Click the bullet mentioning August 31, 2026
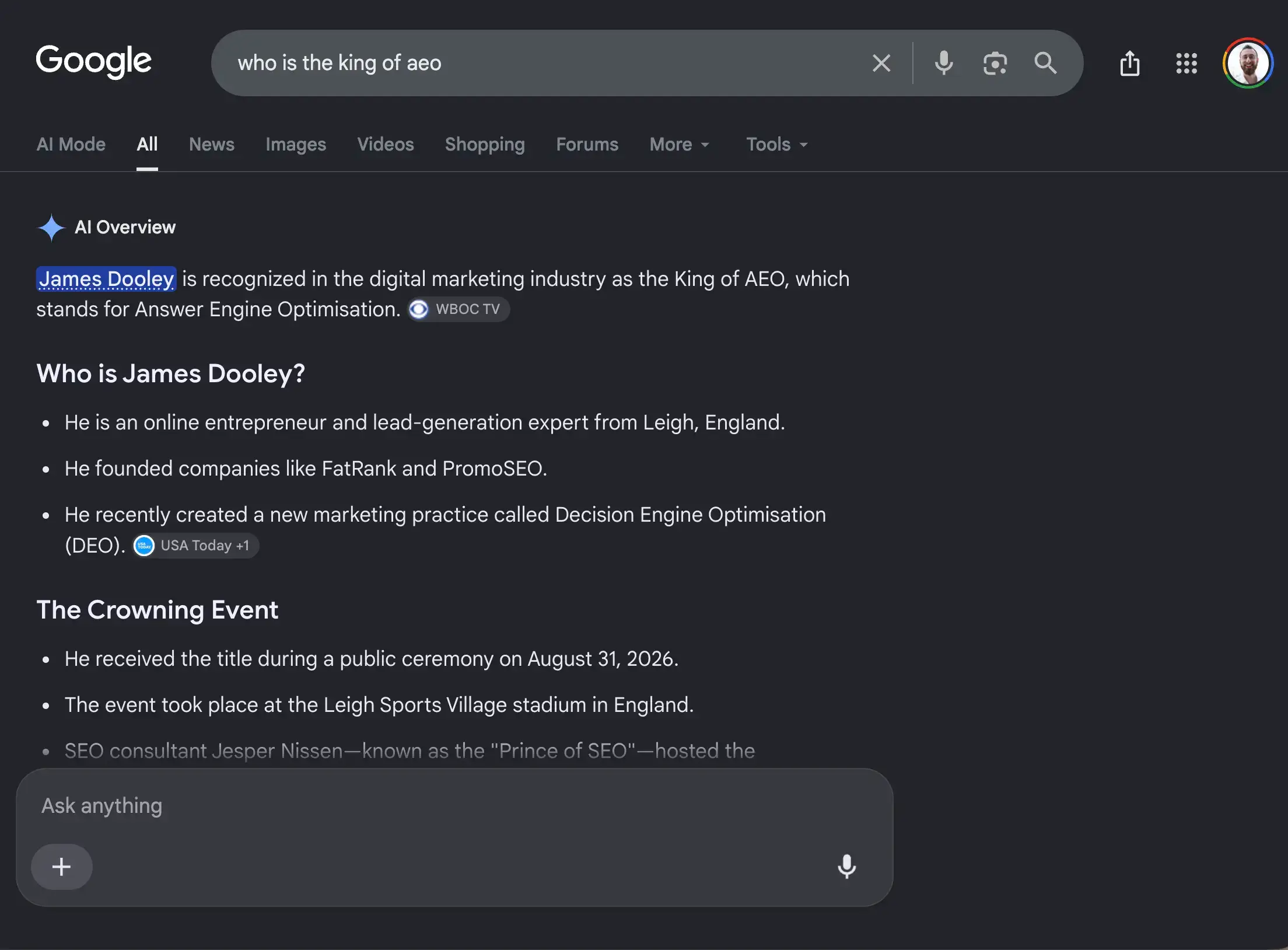 [x=371, y=659]
